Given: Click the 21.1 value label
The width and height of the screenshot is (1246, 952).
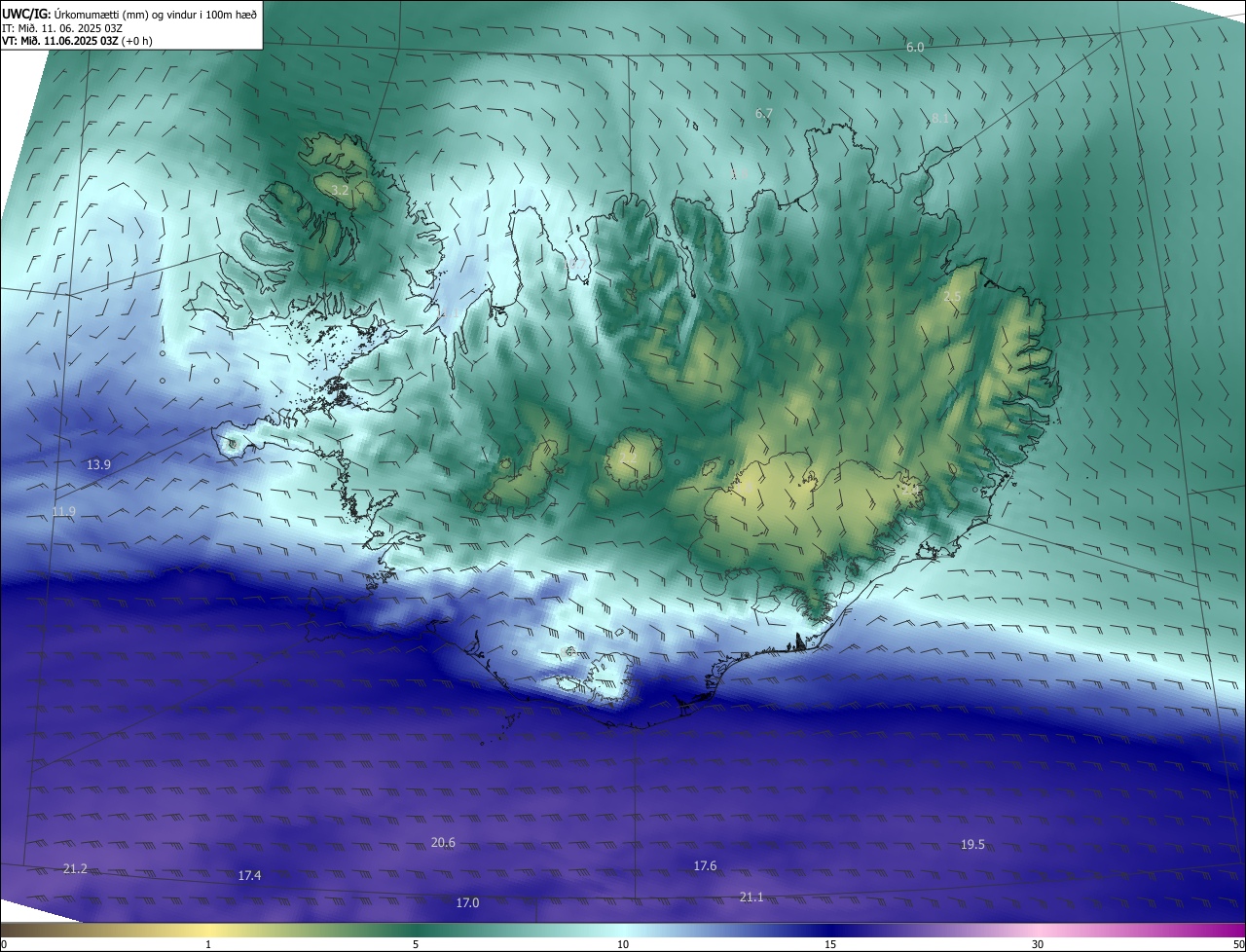Looking at the screenshot, I should pos(751,897).
